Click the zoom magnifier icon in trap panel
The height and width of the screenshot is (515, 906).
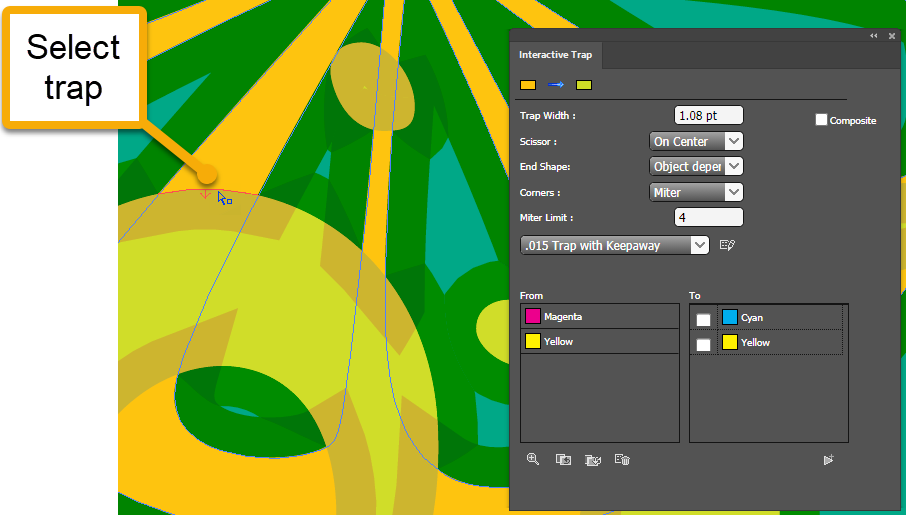click(x=533, y=459)
